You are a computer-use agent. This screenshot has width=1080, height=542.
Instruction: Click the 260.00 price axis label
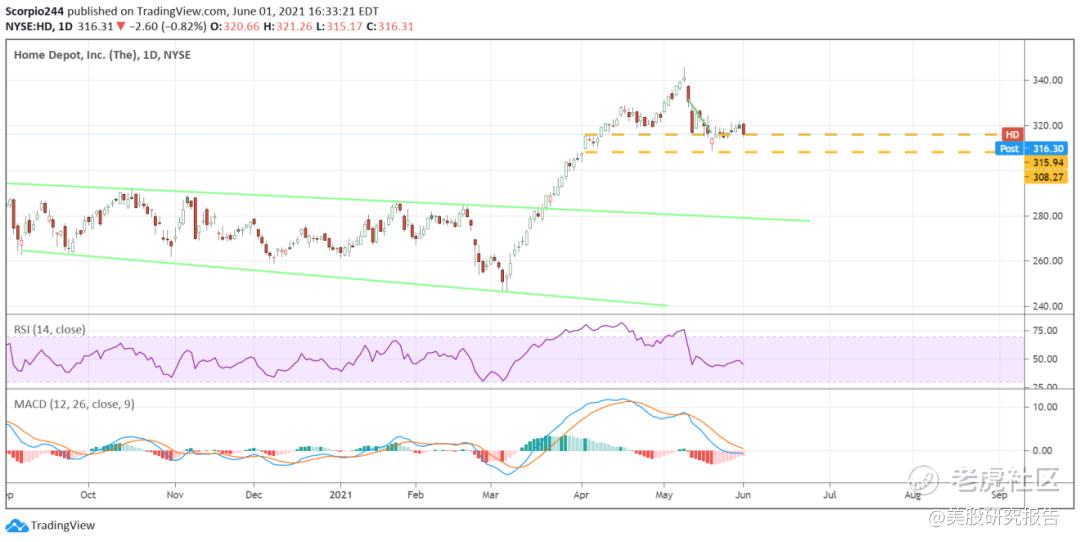[x=1046, y=262]
